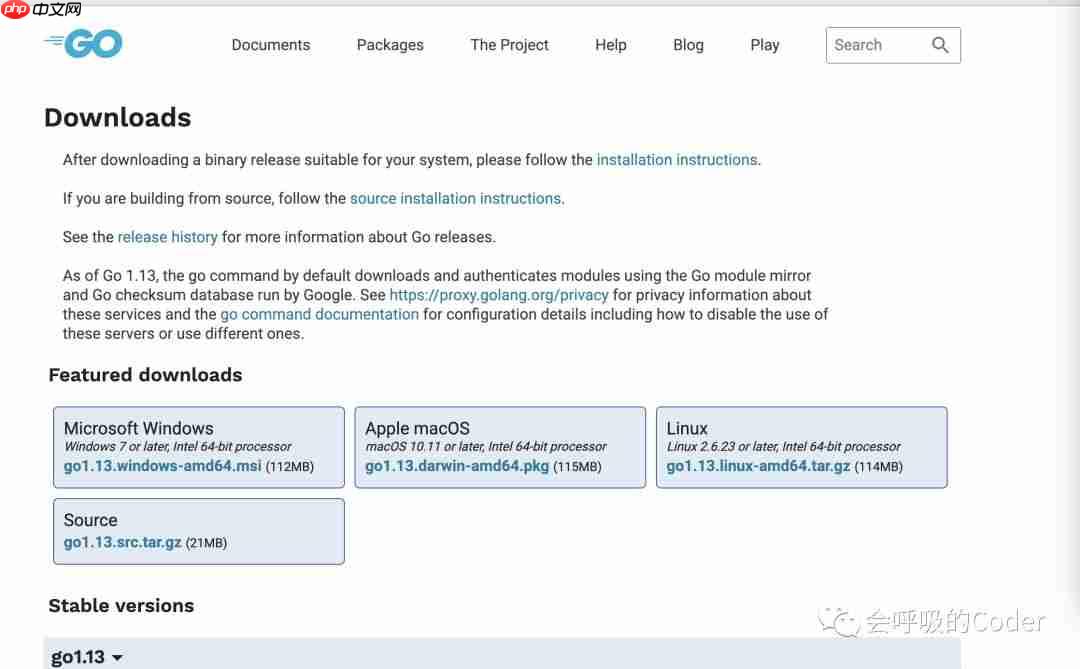Open the source installation instructions link
Screen dimensions: 1080x669
(455, 199)
